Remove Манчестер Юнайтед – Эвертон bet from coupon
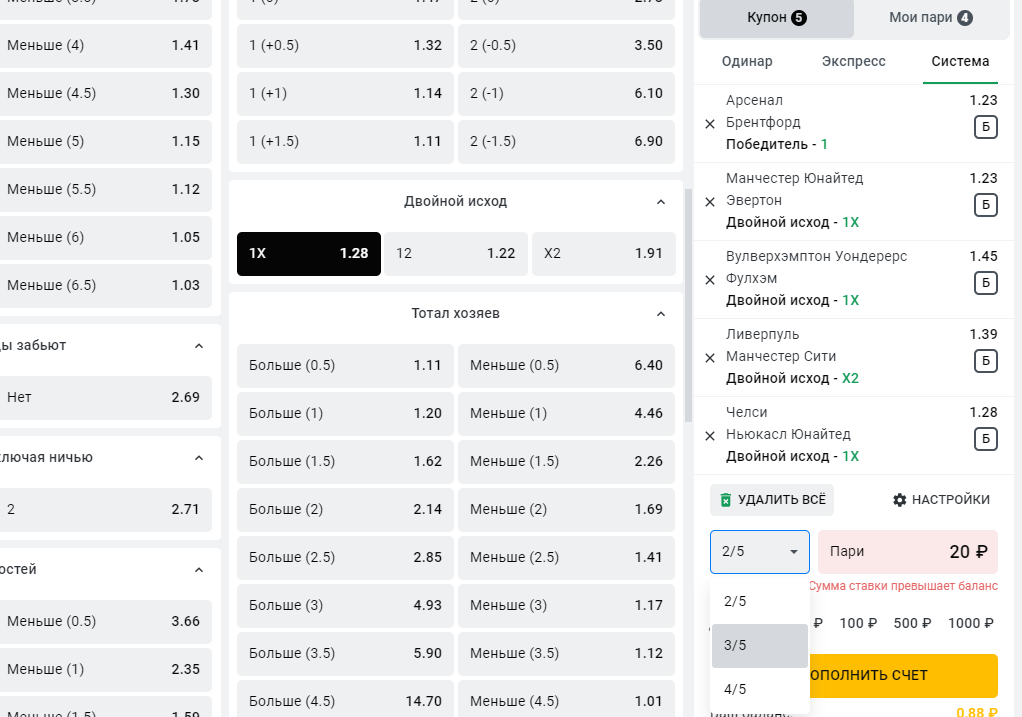This screenshot has width=1022, height=717. 710,202
